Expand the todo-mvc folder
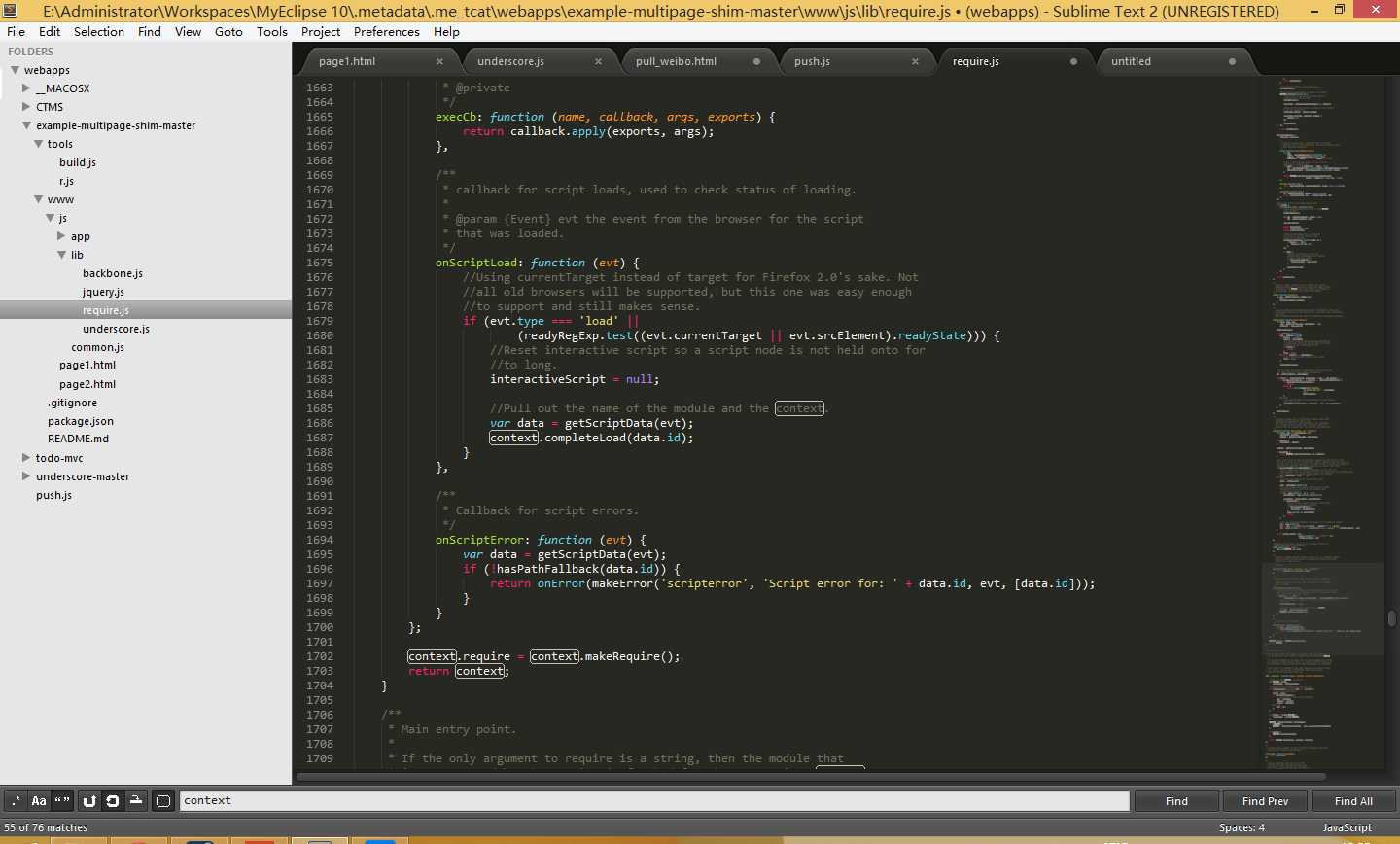 coord(26,458)
